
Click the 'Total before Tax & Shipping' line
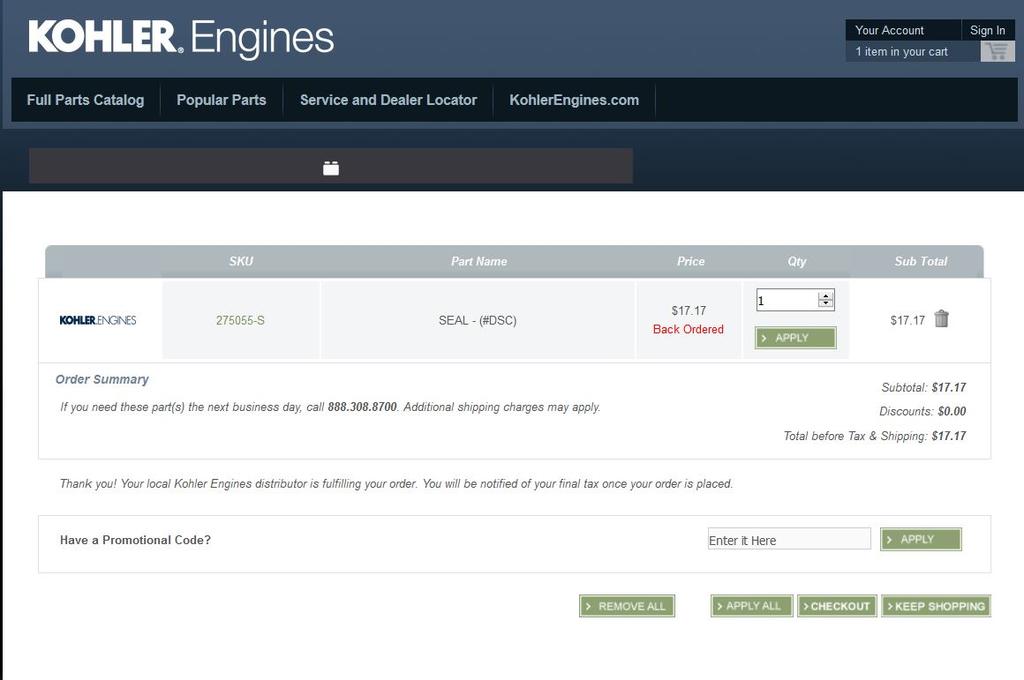[x=874, y=436]
